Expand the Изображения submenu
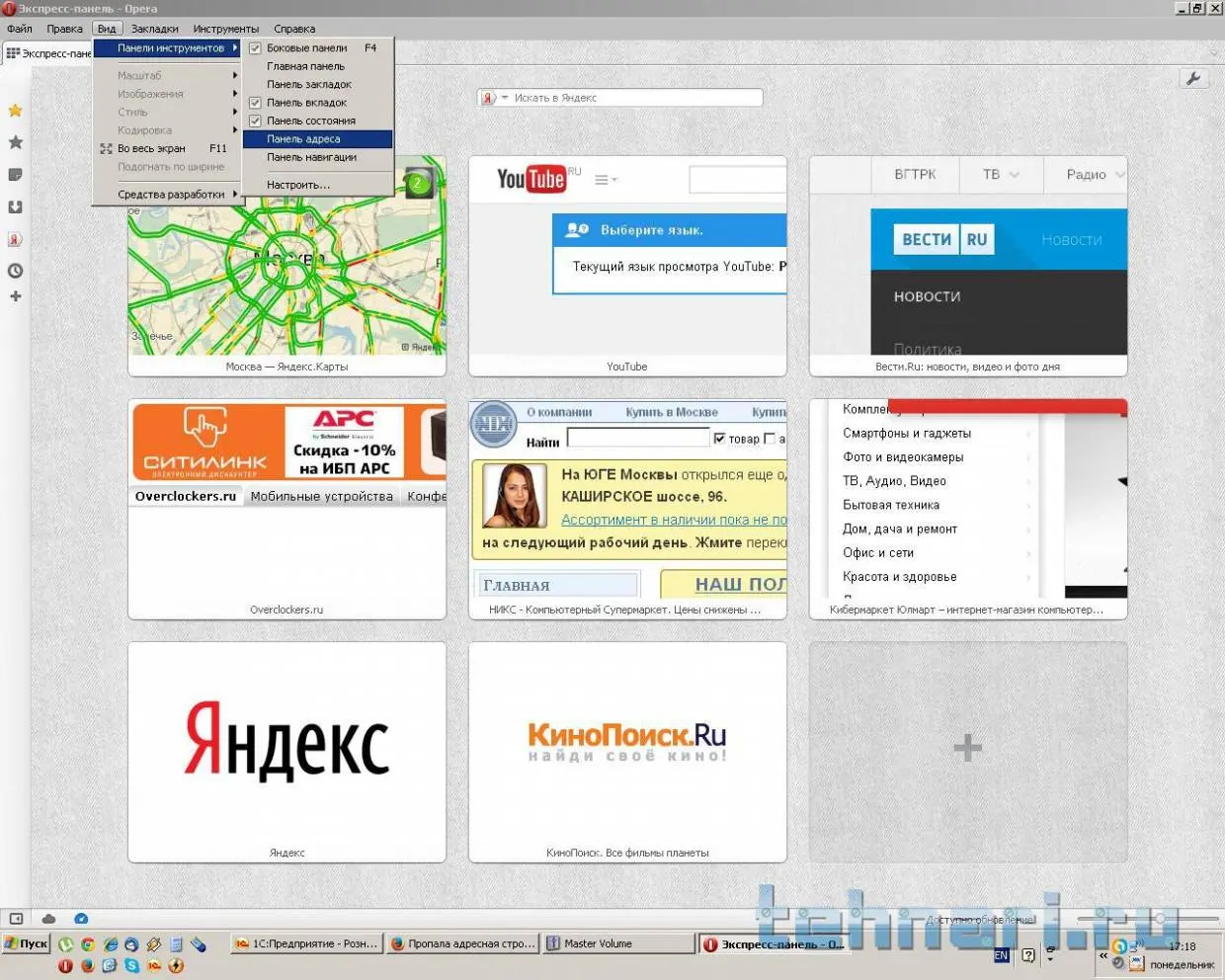This screenshot has width=1225, height=980. click(167, 94)
